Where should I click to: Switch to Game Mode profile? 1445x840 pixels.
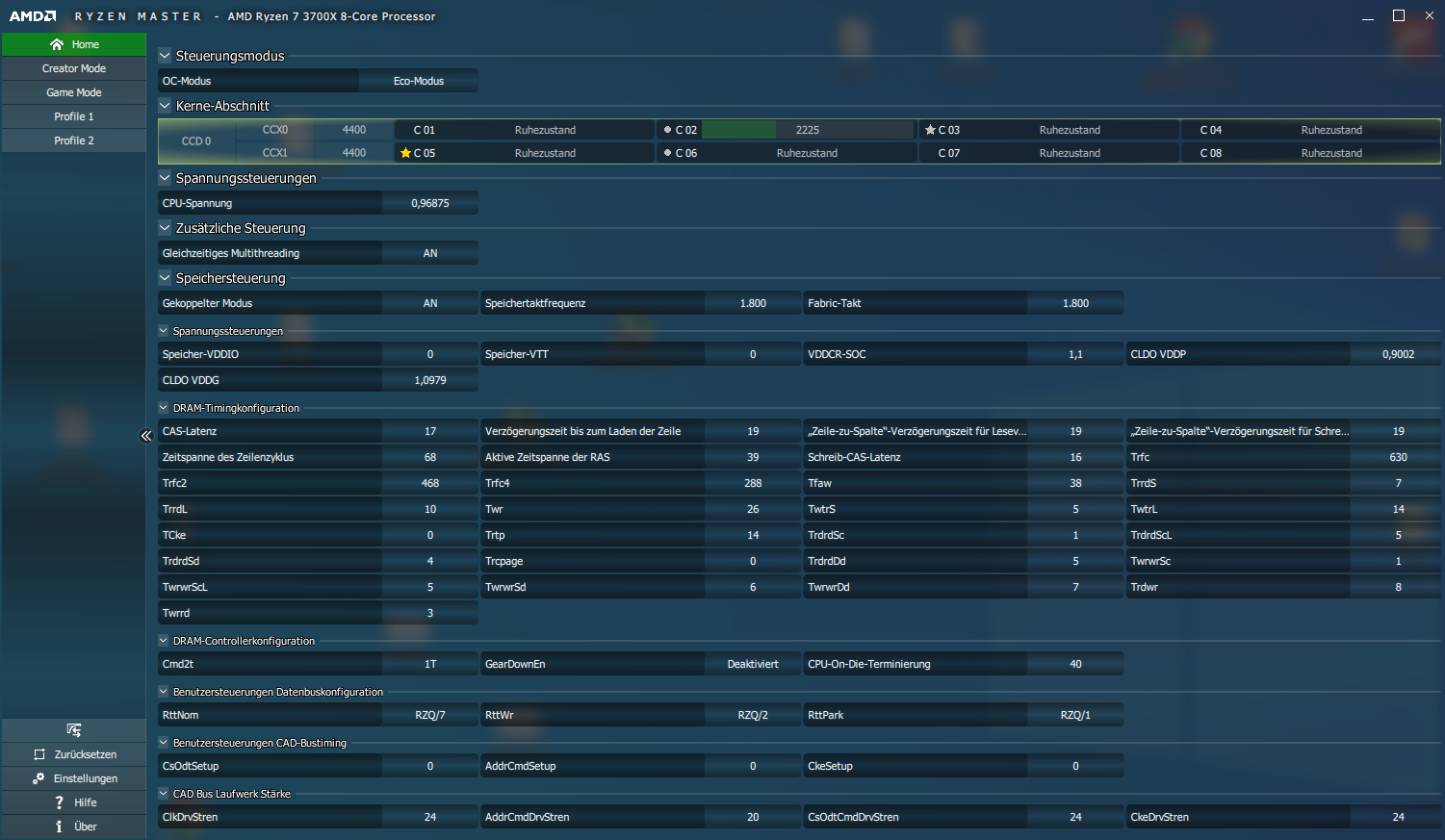pos(74,92)
